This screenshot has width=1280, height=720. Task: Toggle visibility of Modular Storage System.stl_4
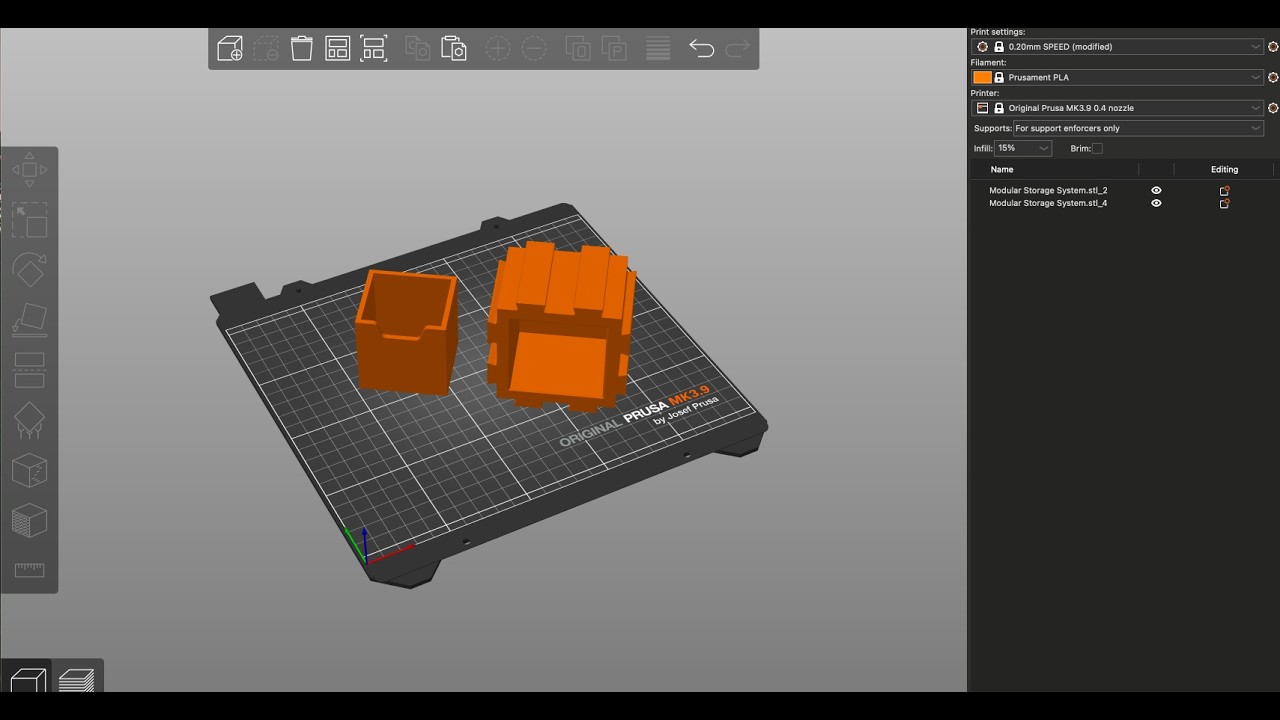pos(1156,203)
